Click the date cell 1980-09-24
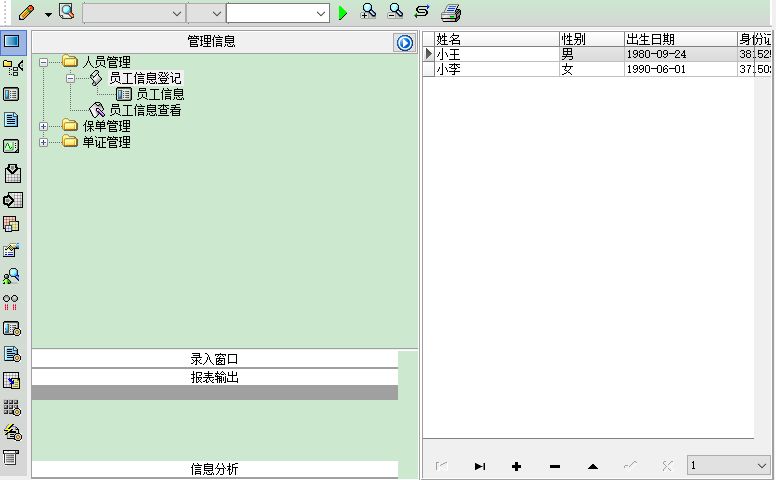 [x=681, y=54]
